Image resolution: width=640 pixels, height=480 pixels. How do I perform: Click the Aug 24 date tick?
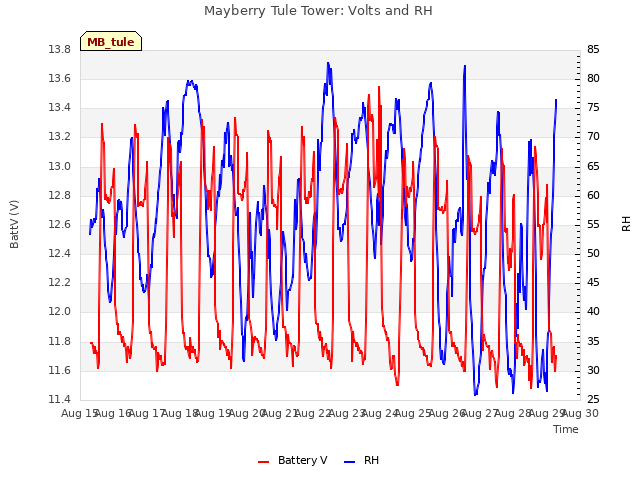click(x=380, y=414)
